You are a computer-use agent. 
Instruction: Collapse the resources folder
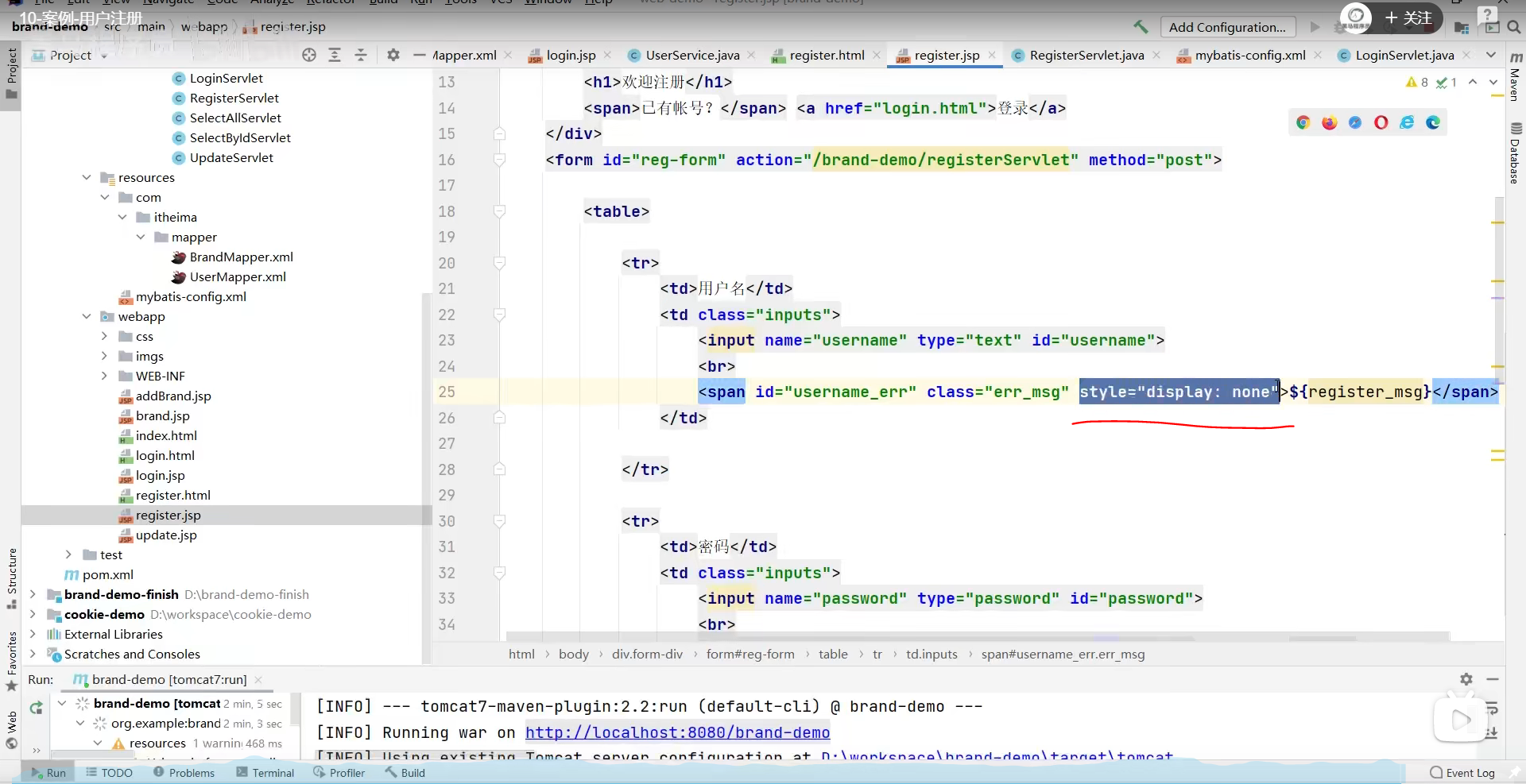(x=87, y=177)
